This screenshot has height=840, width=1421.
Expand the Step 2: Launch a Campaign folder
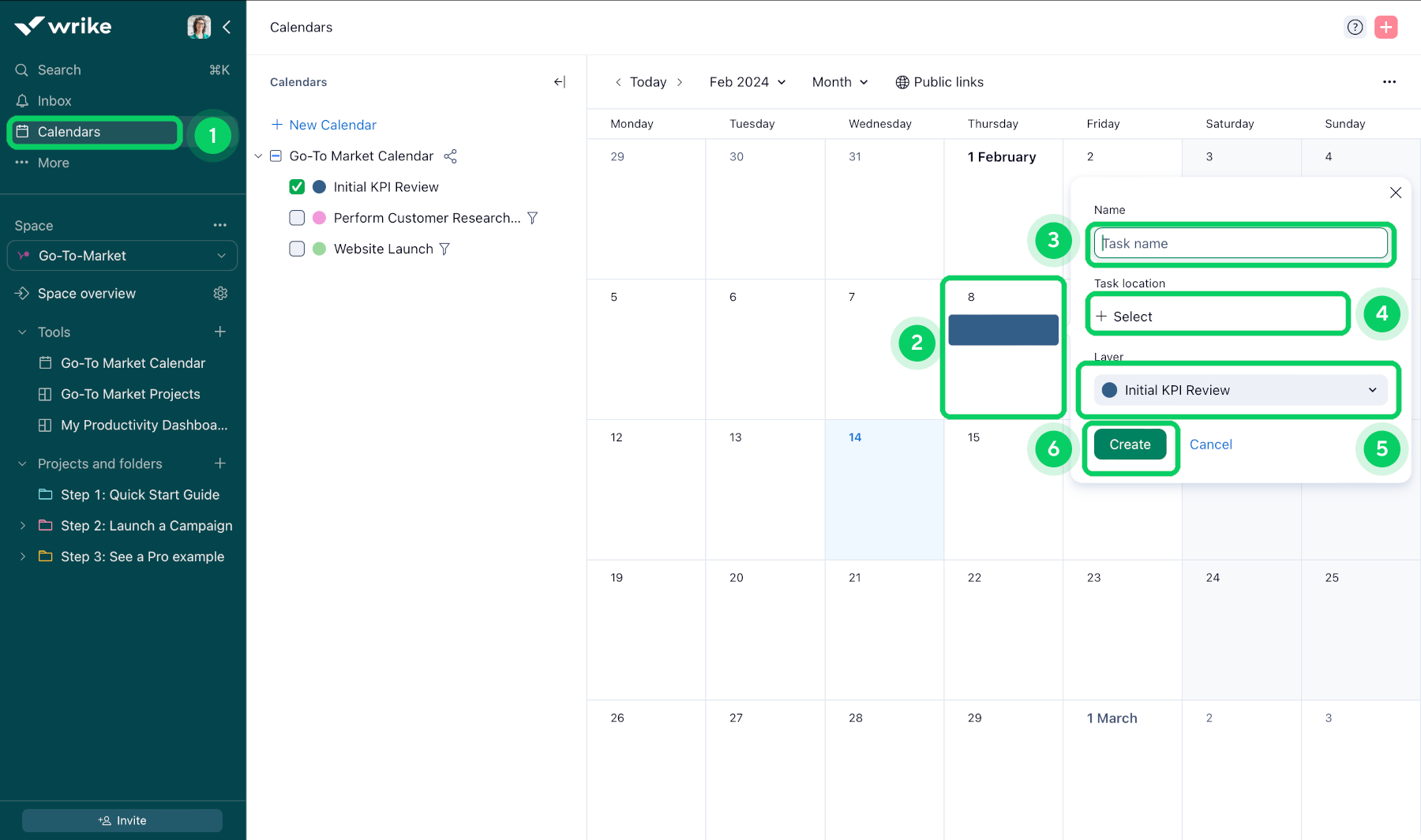[x=23, y=525]
